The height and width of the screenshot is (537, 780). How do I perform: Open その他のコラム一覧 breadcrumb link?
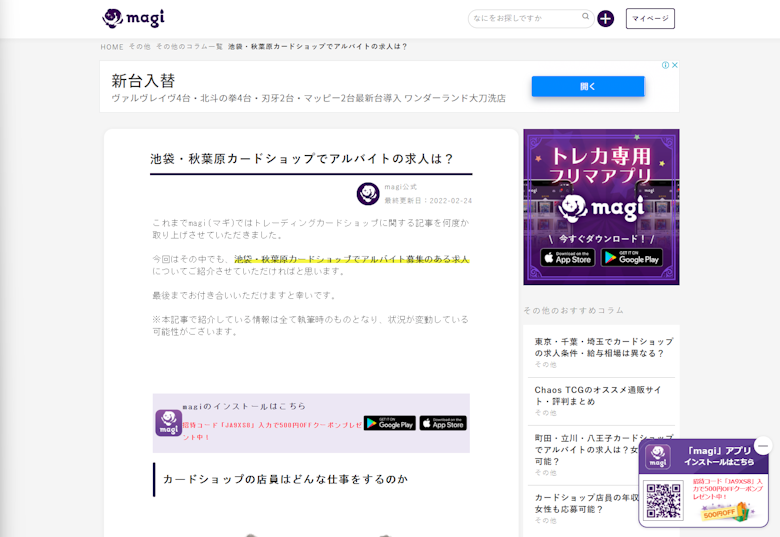(x=189, y=47)
